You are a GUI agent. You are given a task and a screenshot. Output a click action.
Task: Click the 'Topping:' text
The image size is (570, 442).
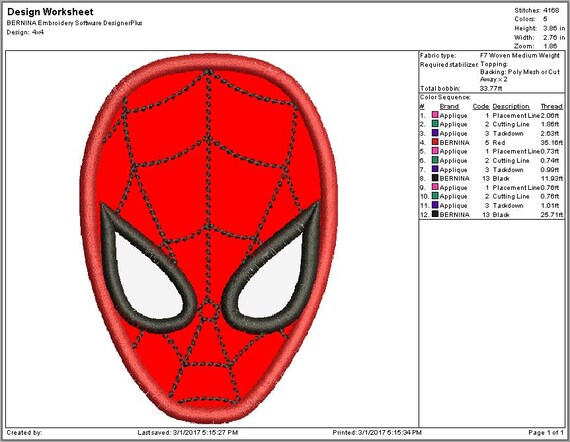click(494, 64)
